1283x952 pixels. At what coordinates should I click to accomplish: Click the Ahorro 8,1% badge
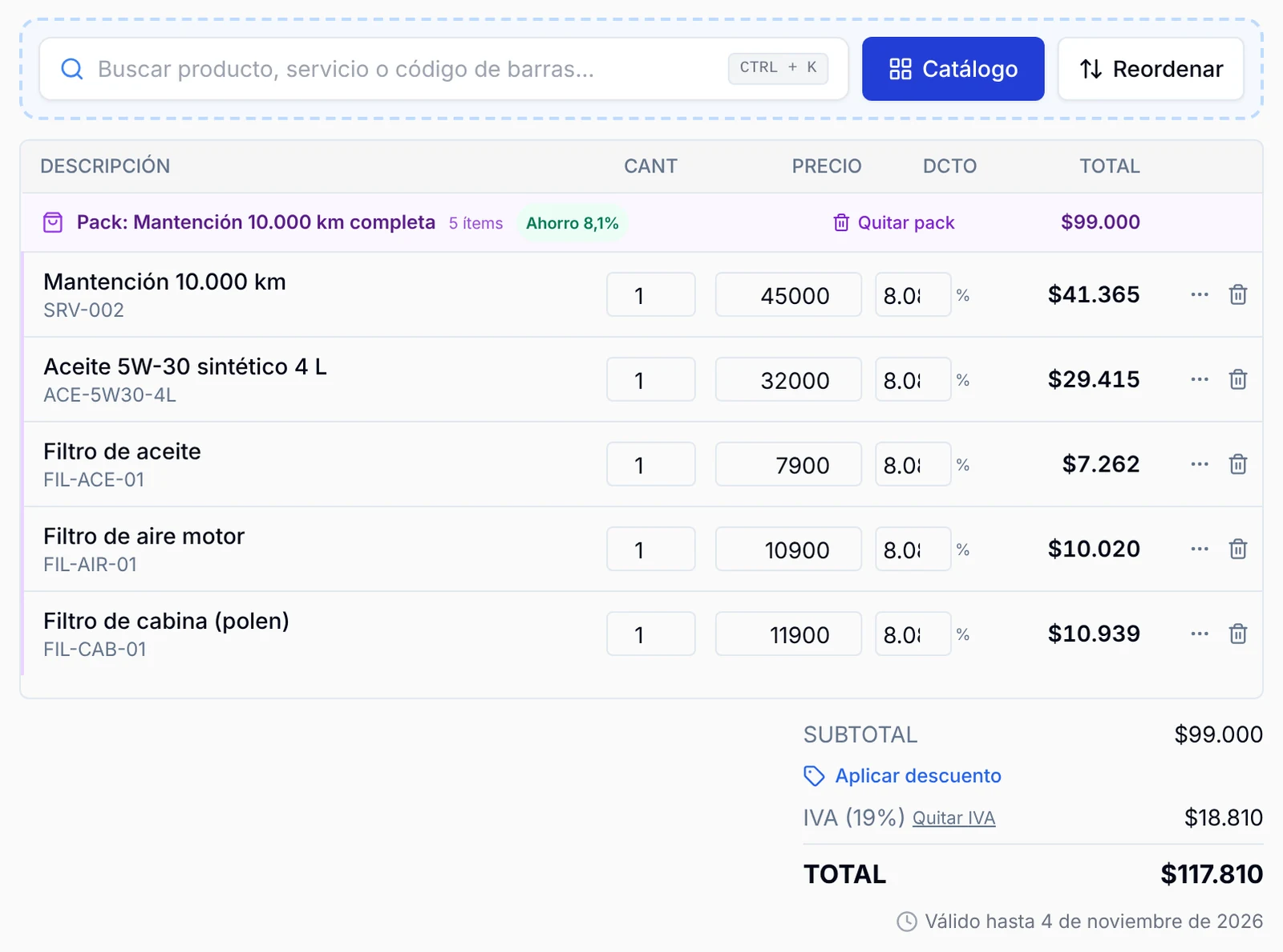[572, 223]
